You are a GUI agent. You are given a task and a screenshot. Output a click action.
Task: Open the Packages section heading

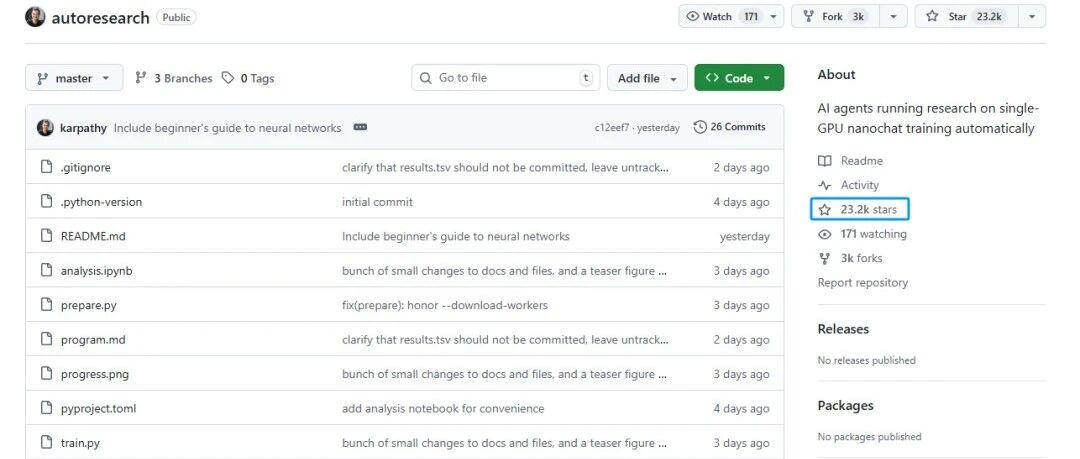coord(845,405)
